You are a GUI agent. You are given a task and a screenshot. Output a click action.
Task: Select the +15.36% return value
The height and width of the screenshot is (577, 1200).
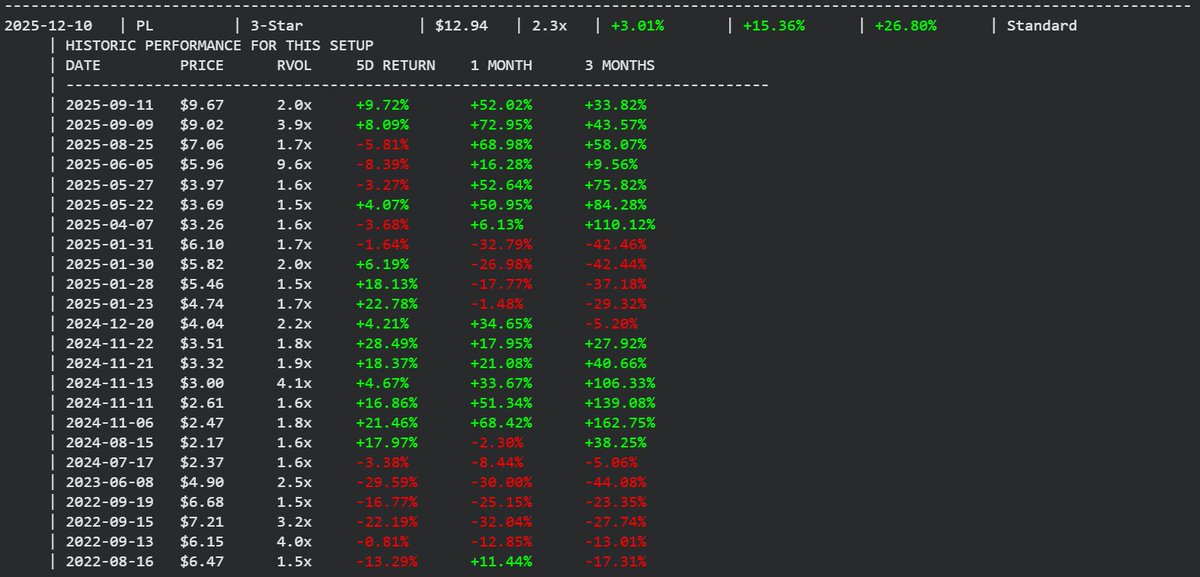[774, 25]
